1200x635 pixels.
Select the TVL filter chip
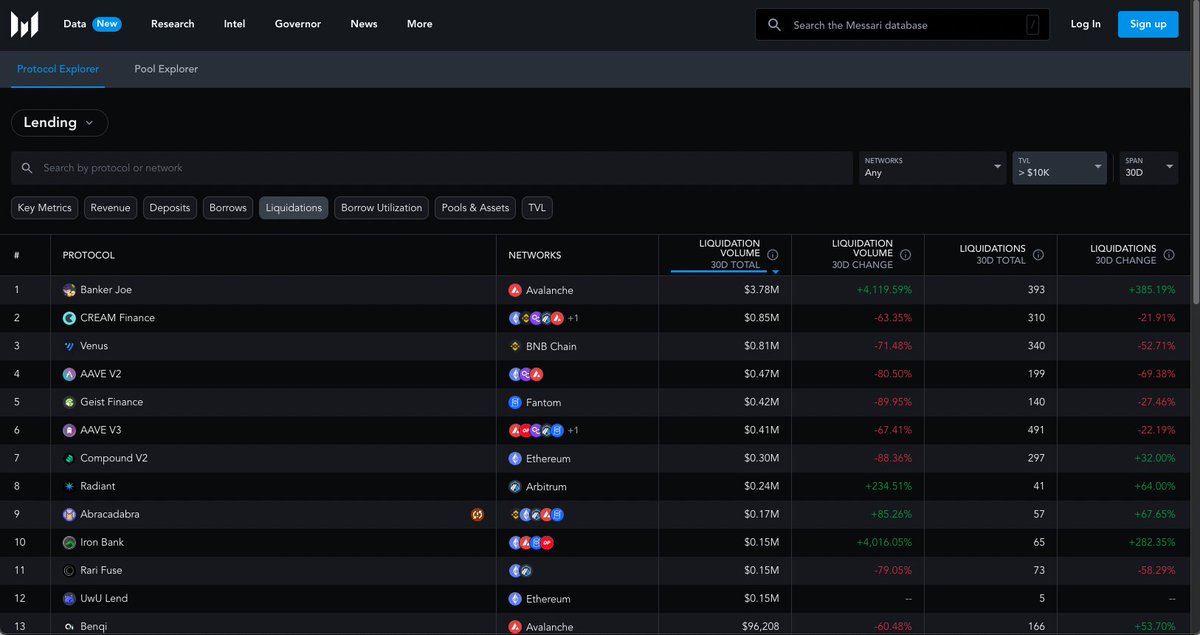pos(537,208)
